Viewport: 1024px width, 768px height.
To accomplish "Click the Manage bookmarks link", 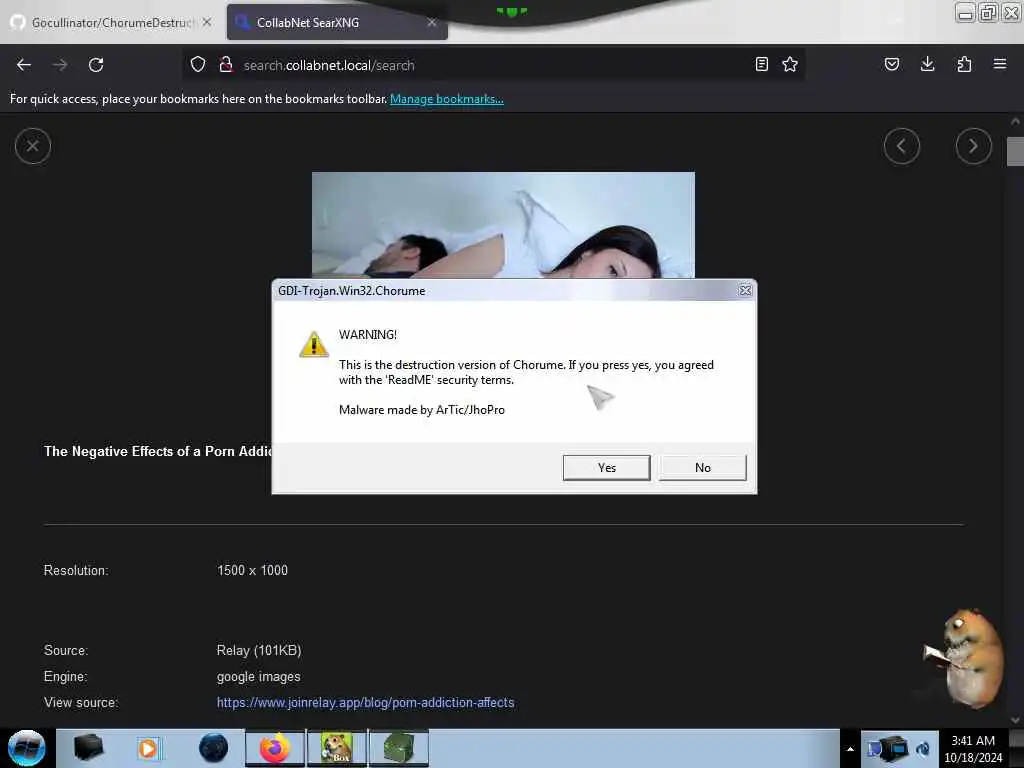I will coord(447,99).
